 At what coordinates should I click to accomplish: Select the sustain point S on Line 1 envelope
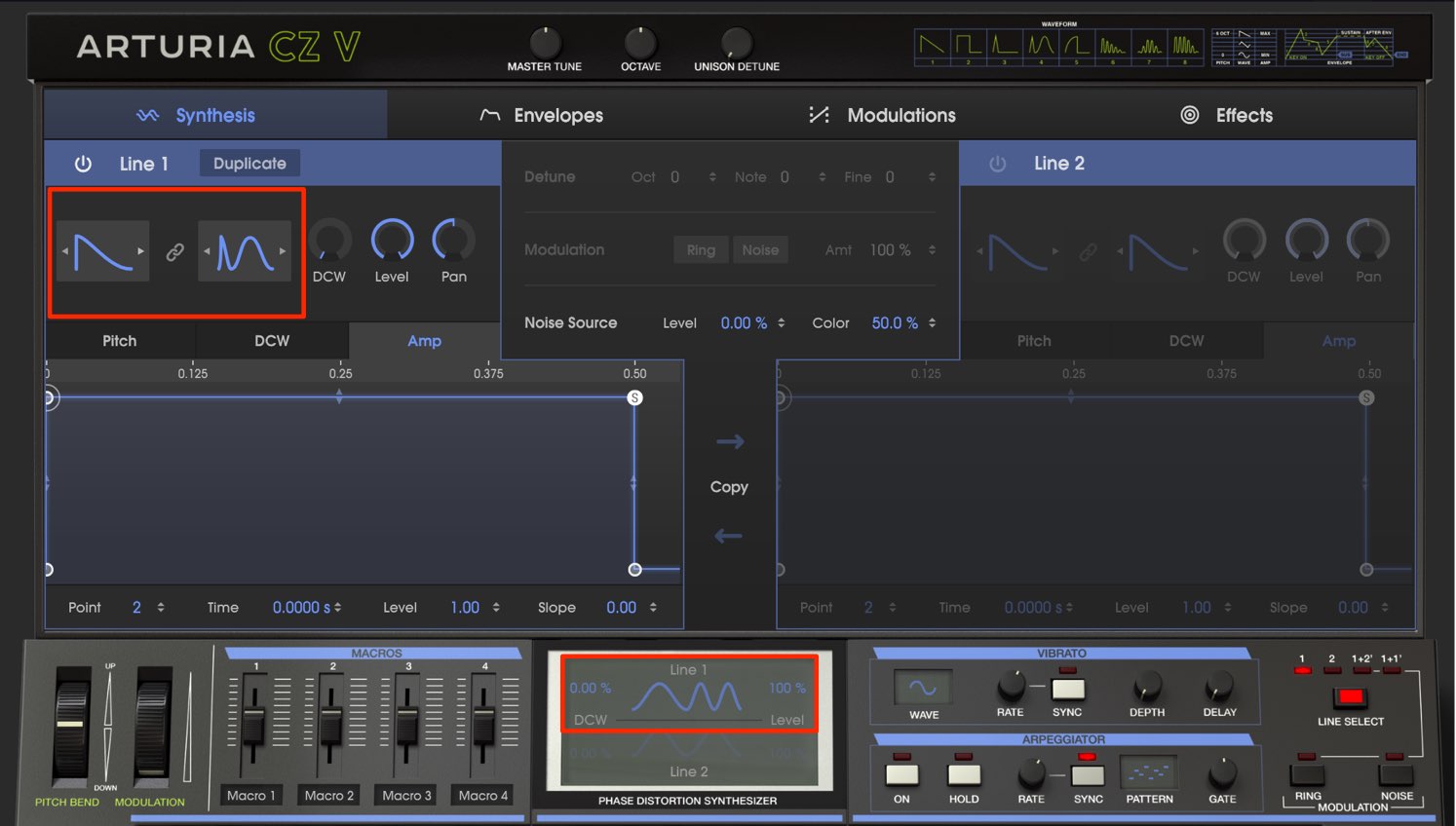pyautogui.click(x=634, y=397)
